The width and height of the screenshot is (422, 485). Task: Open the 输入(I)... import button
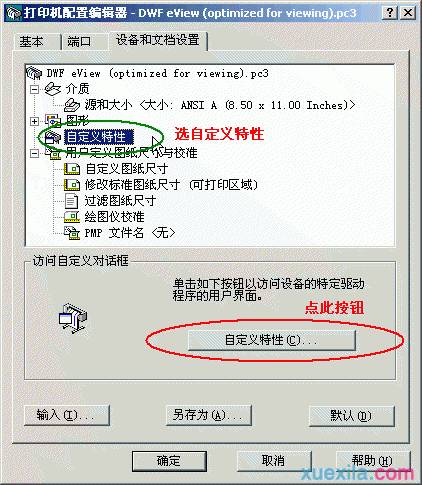(x=67, y=415)
